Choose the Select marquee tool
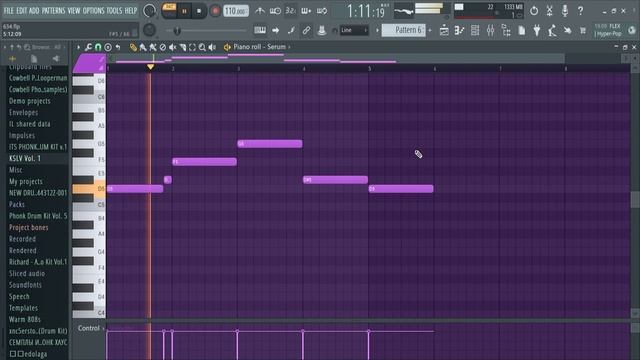This screenshot has height=360, width=640. pos(192,47)
